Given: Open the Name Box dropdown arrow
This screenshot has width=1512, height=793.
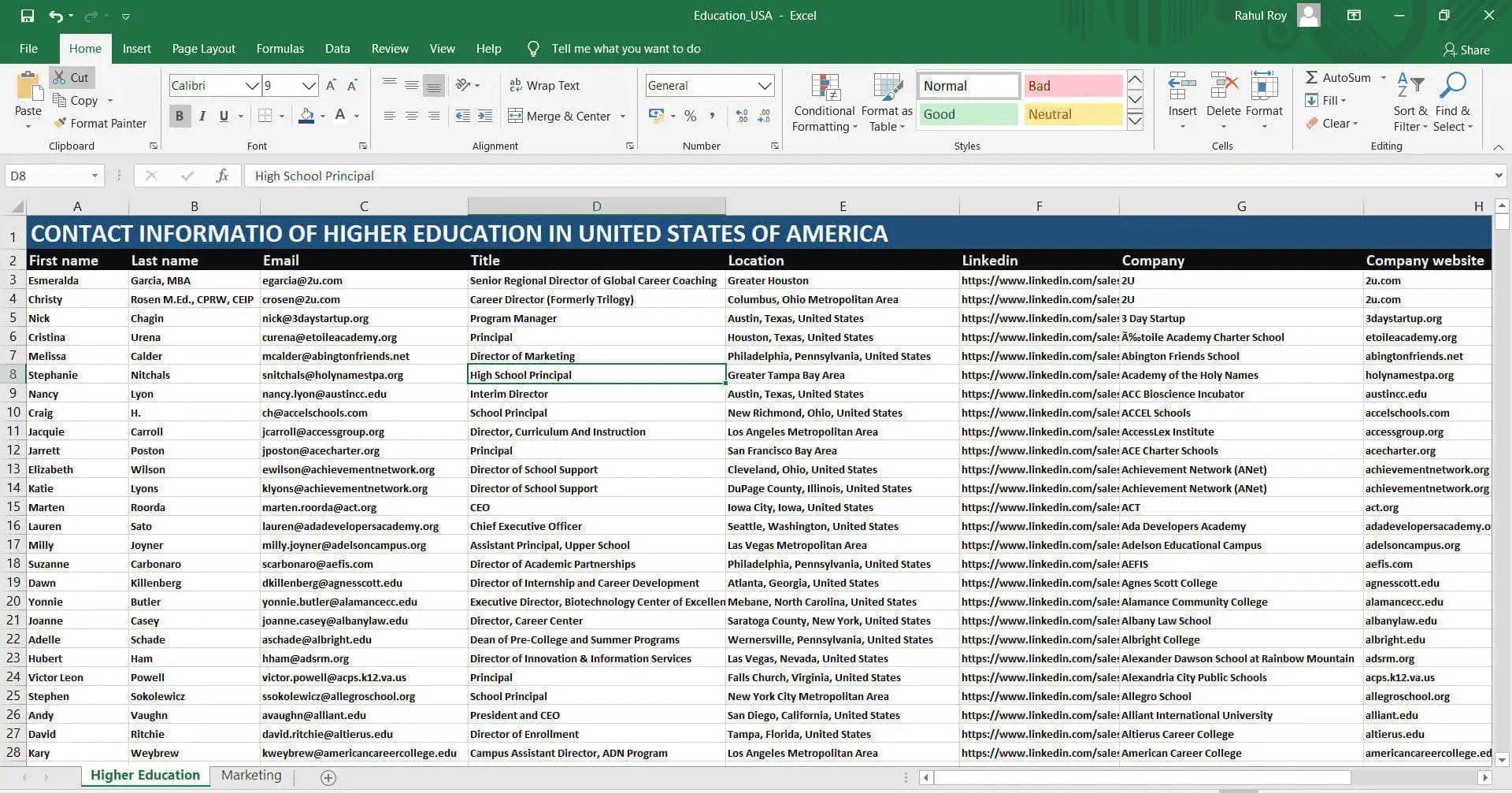Looking at the screenshot, I should coord(94,176).
